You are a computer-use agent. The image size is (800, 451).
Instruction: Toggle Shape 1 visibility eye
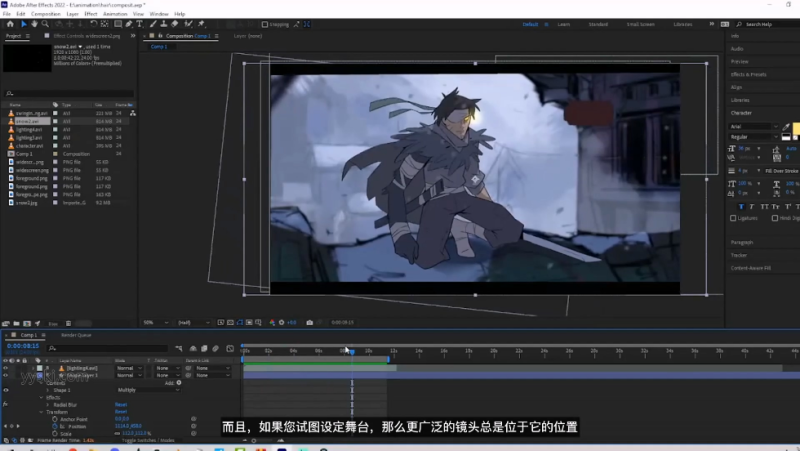pos(6,390)
